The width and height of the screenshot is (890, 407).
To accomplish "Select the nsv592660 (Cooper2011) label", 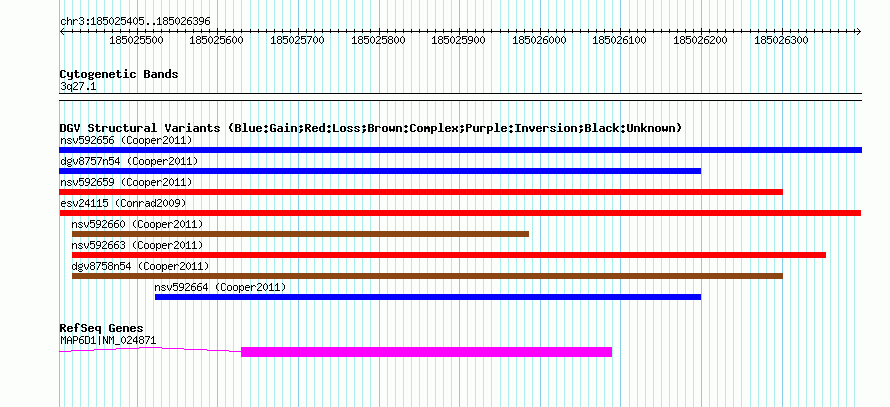I will (x=137, y=224).
